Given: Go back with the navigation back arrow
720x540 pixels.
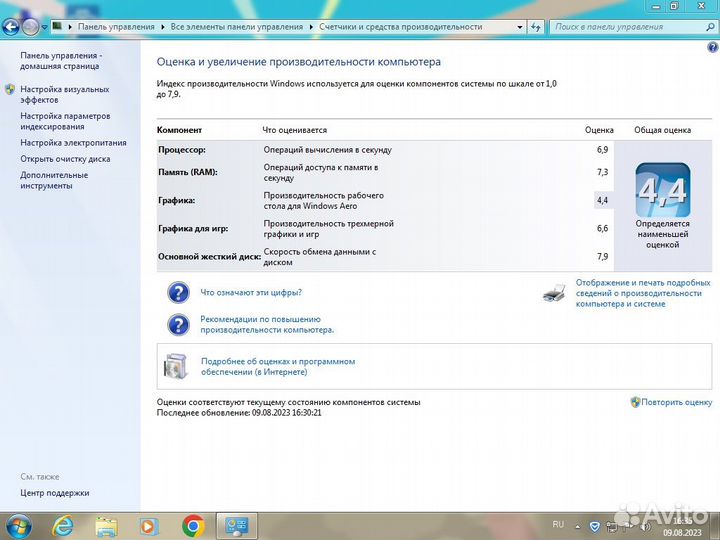Looking at the screenshot, I should click(x=11, y=27).
